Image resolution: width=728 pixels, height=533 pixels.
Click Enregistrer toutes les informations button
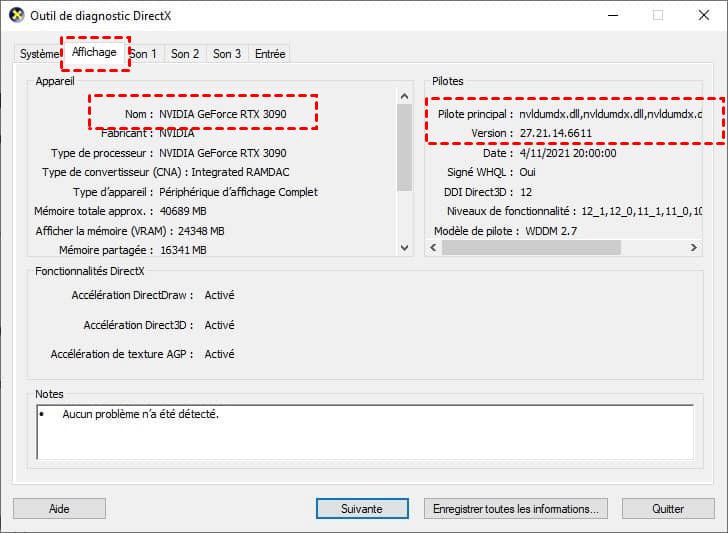pyautogui.click(x=515, y=509)
